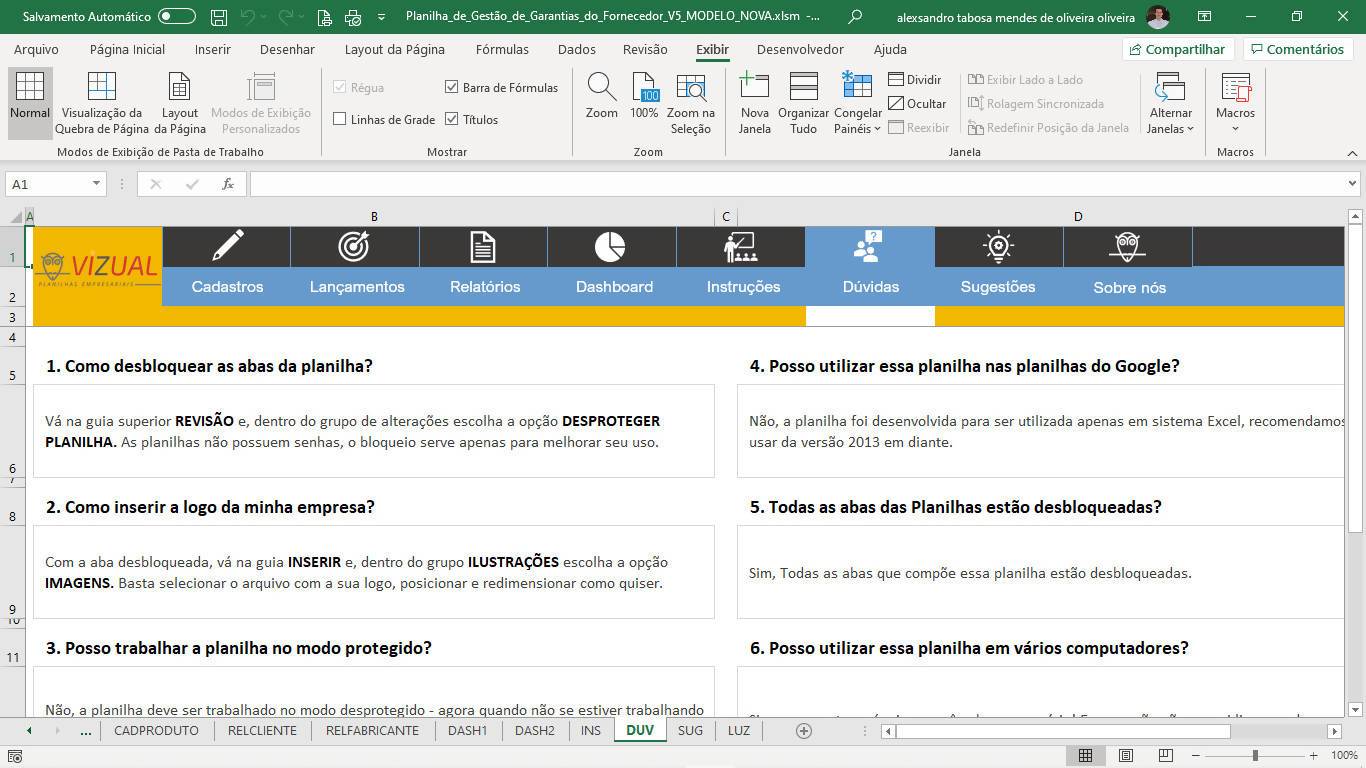Open the Fórmulas ribbon tab
The image size is (1366, 768).
pyautogui.click(x=502, y=49)
